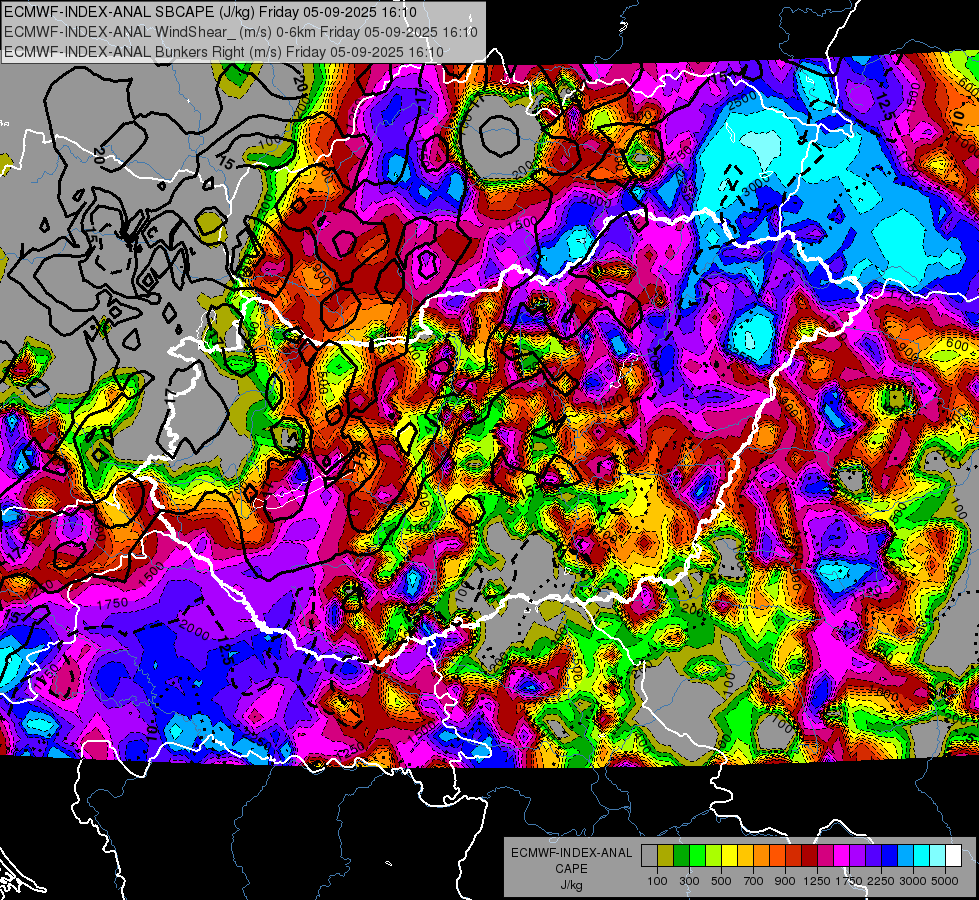Click the CAPE label in the legend
Image resolution: width=979 pixels, height=900 pixels.
click(571, 868)
